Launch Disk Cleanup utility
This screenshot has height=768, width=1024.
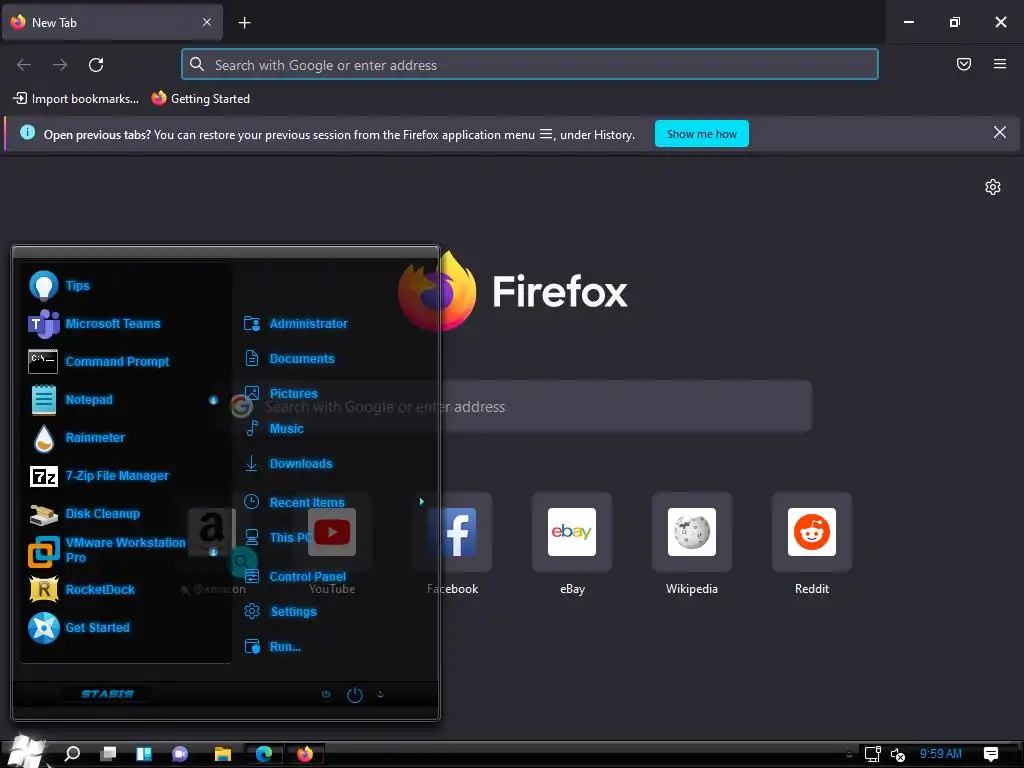tap(85, 514)
